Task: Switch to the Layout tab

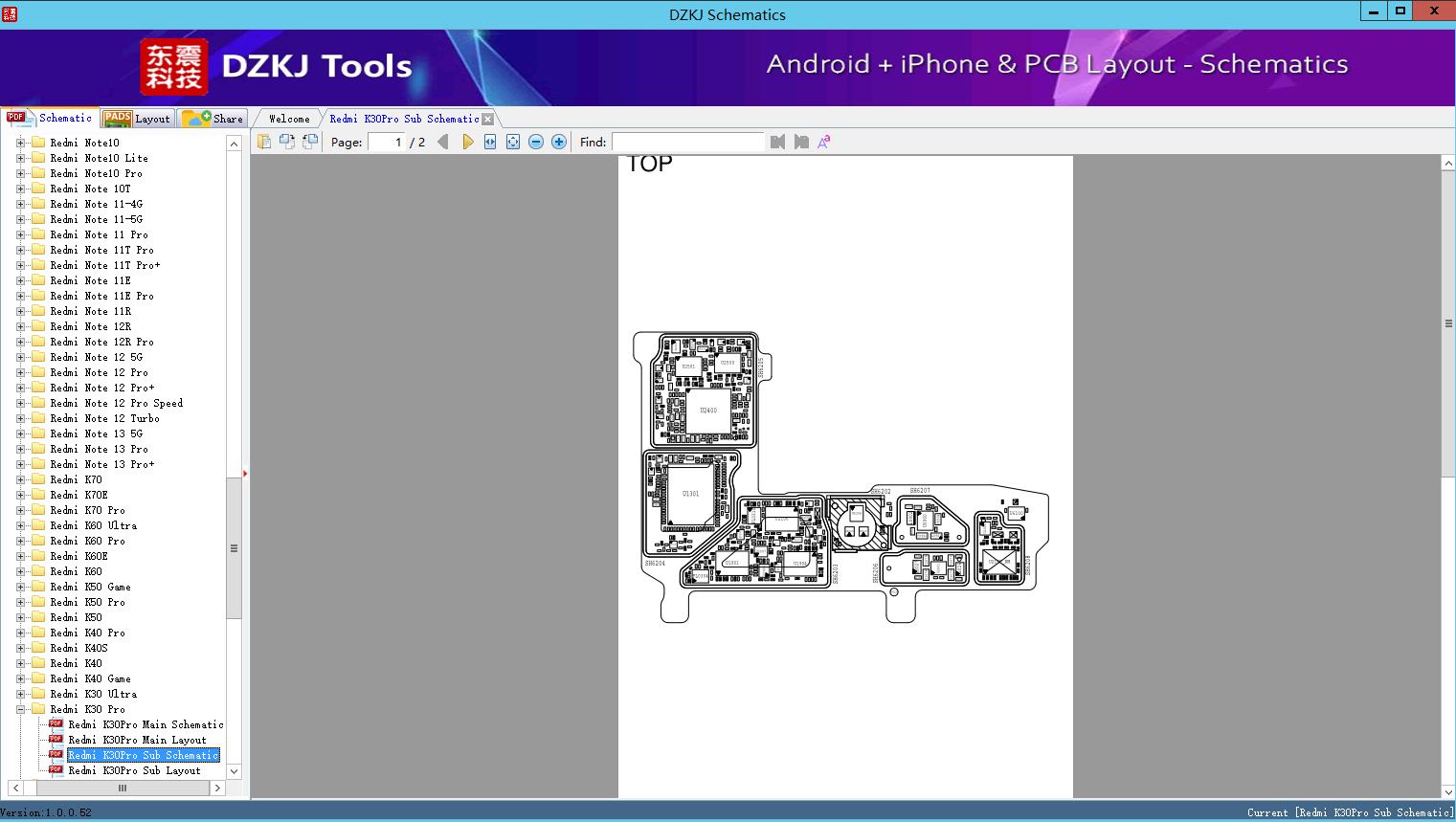Action: (137, 119)
